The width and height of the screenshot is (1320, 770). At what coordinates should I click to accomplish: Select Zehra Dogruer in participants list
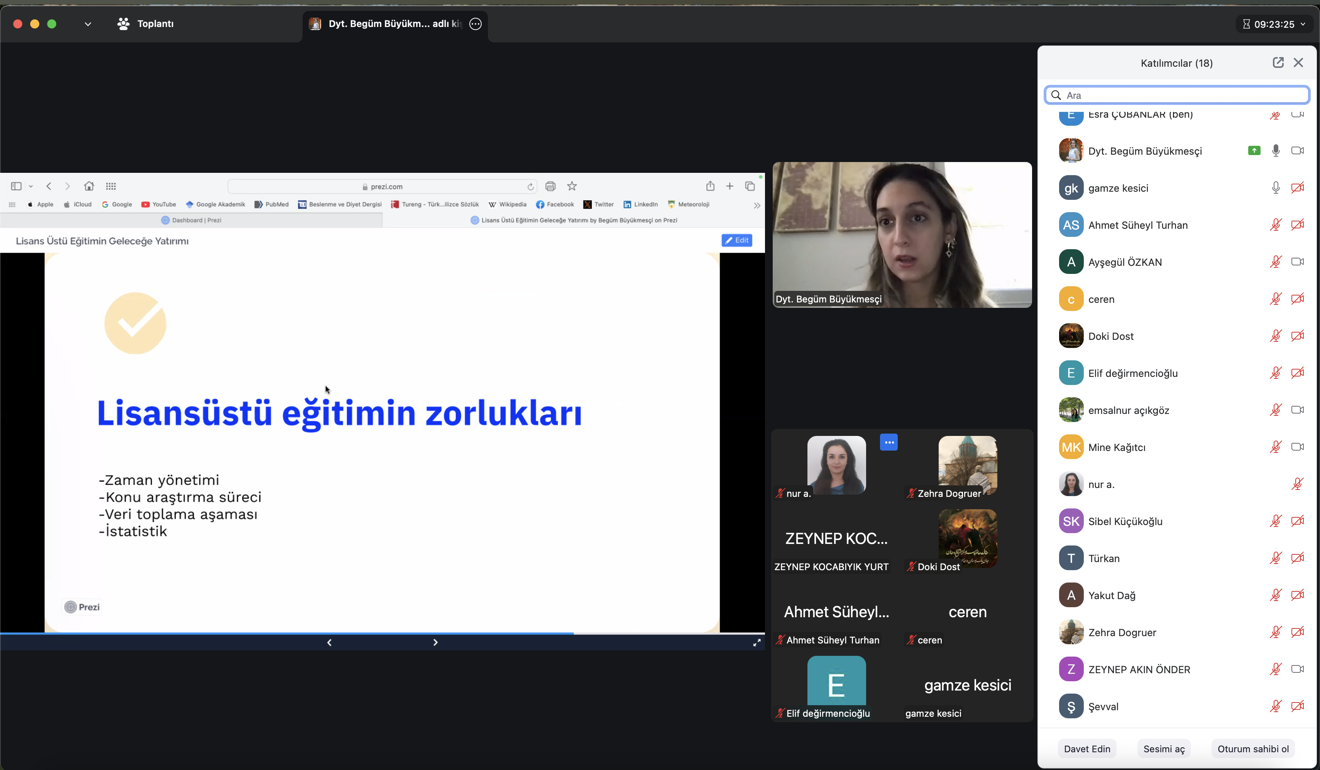1122,633
